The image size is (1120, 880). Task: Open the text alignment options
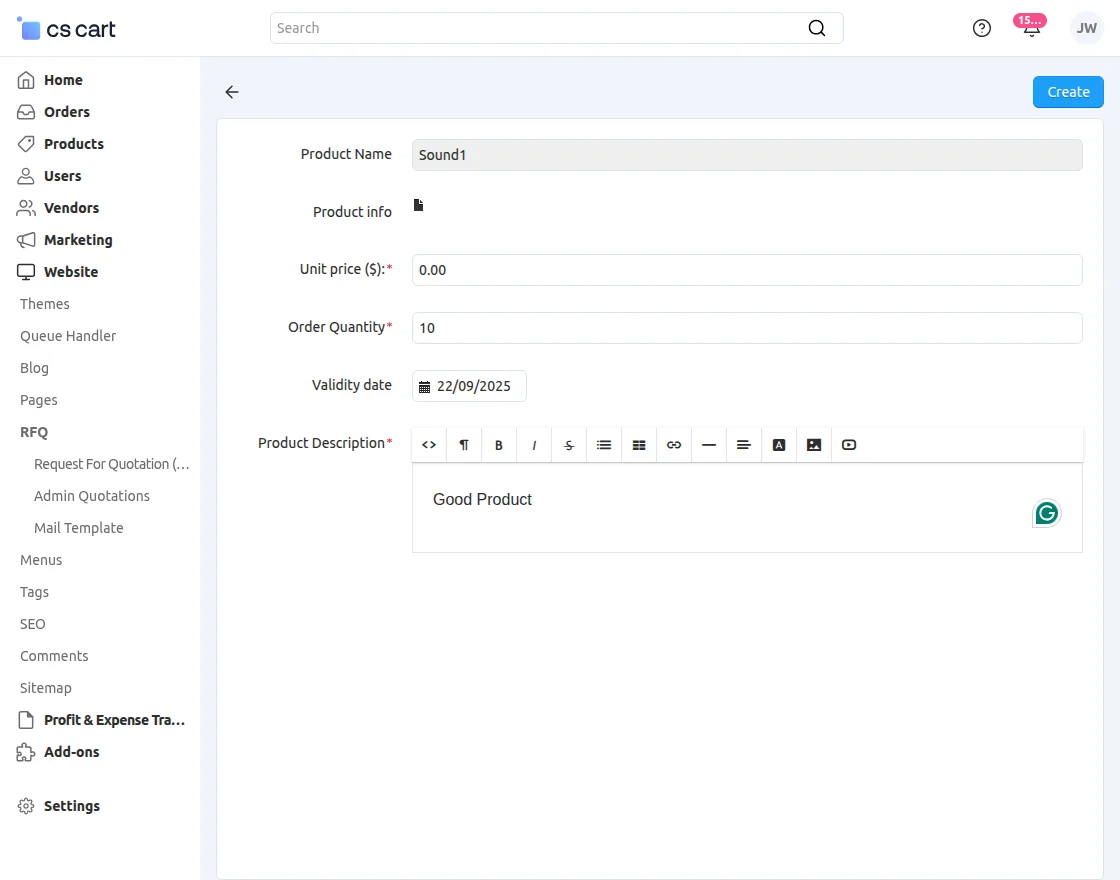click(744, 445)
